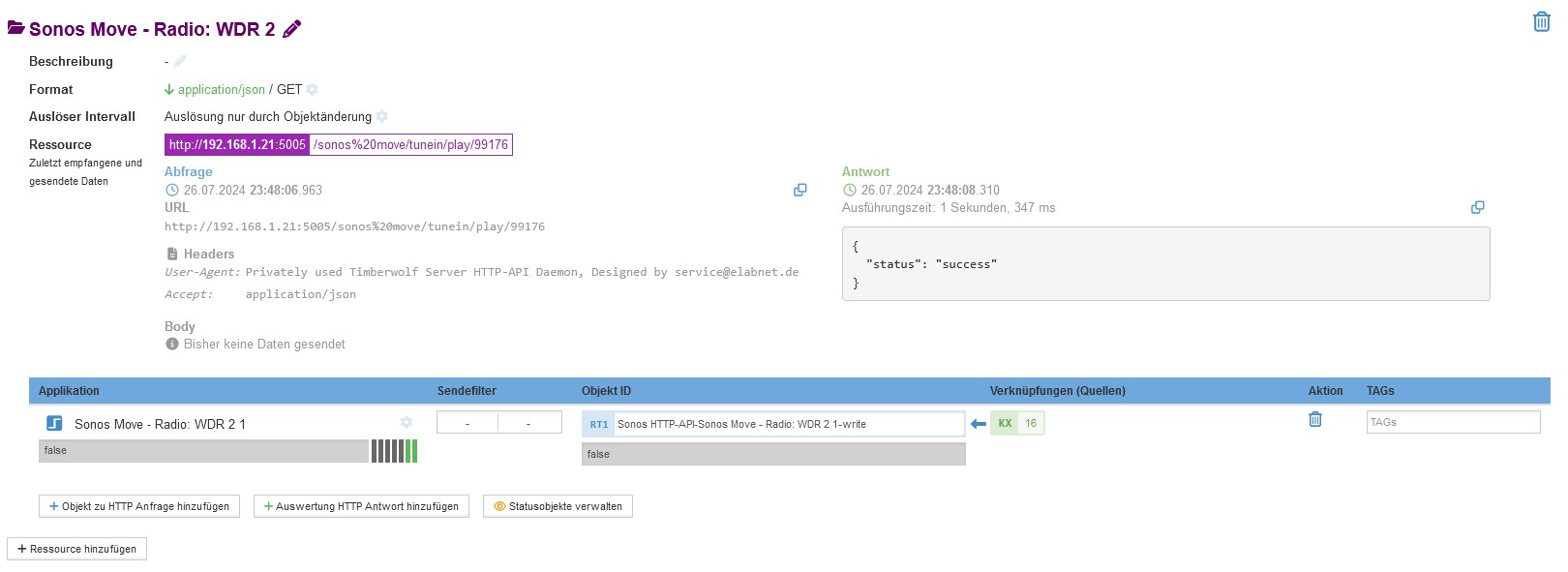This screenshot has width=1568, height=572.
Task: Click the first Sendefilter field
Action: [467, 423]
